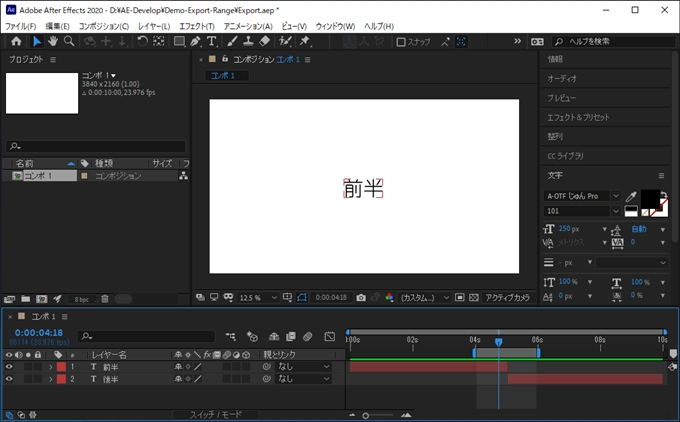Open the magnification dropdown 12.5 %
The height and width of the screenshot is (422, 680).
[258, 298]
